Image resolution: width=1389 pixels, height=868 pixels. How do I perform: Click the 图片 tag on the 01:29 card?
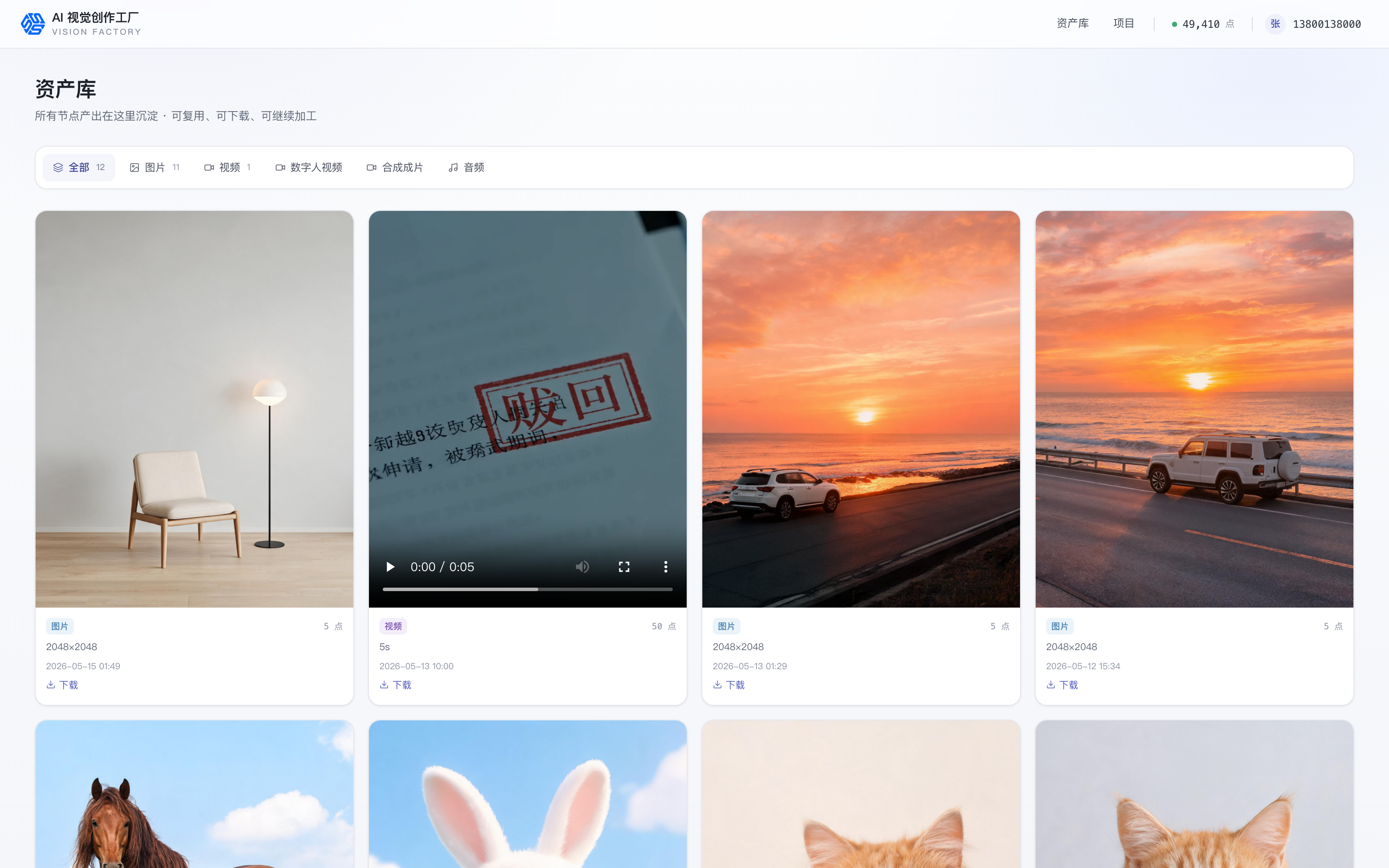click(727, 626)
